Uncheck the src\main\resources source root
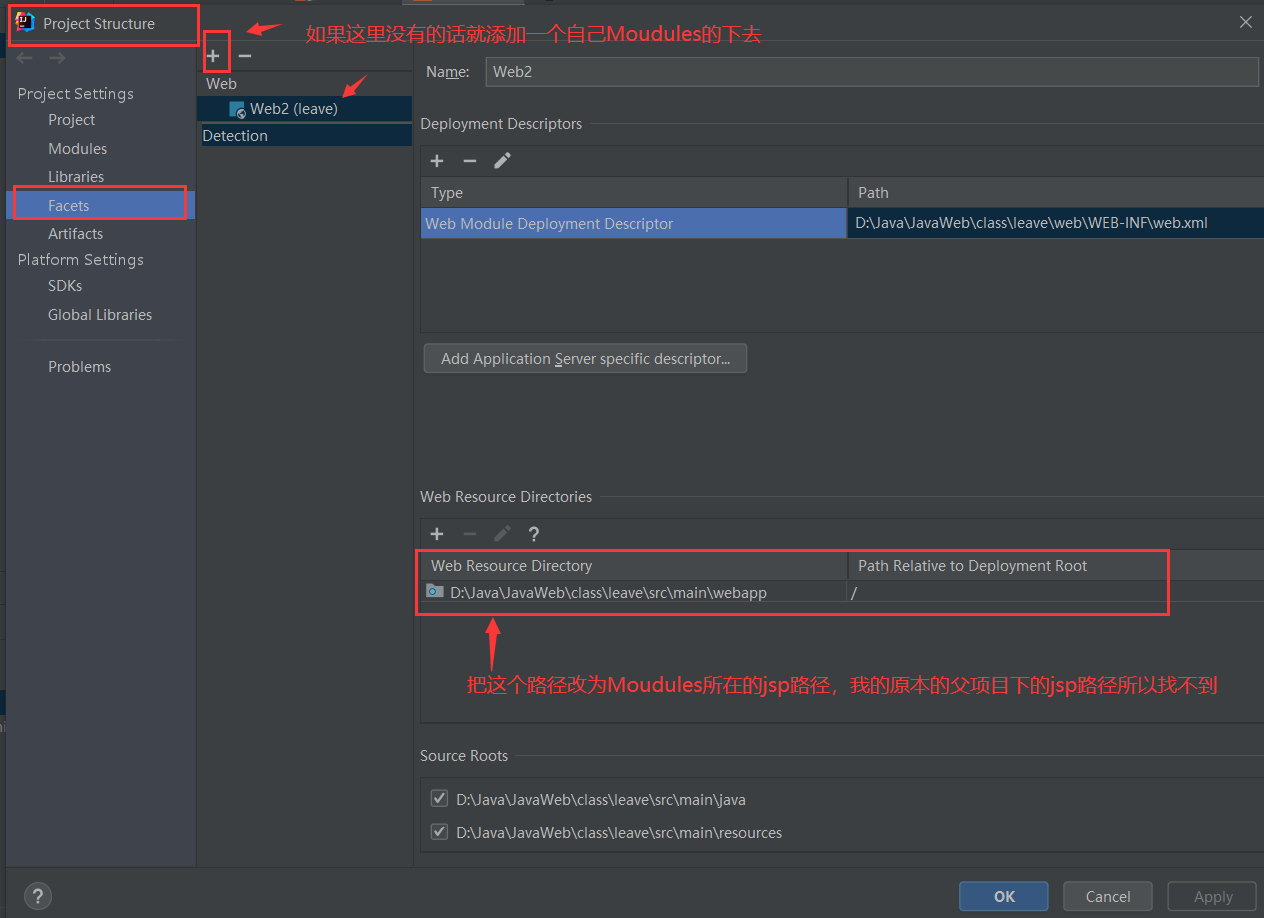This screenshot has width=1264, height=918. tap(439, 831)
